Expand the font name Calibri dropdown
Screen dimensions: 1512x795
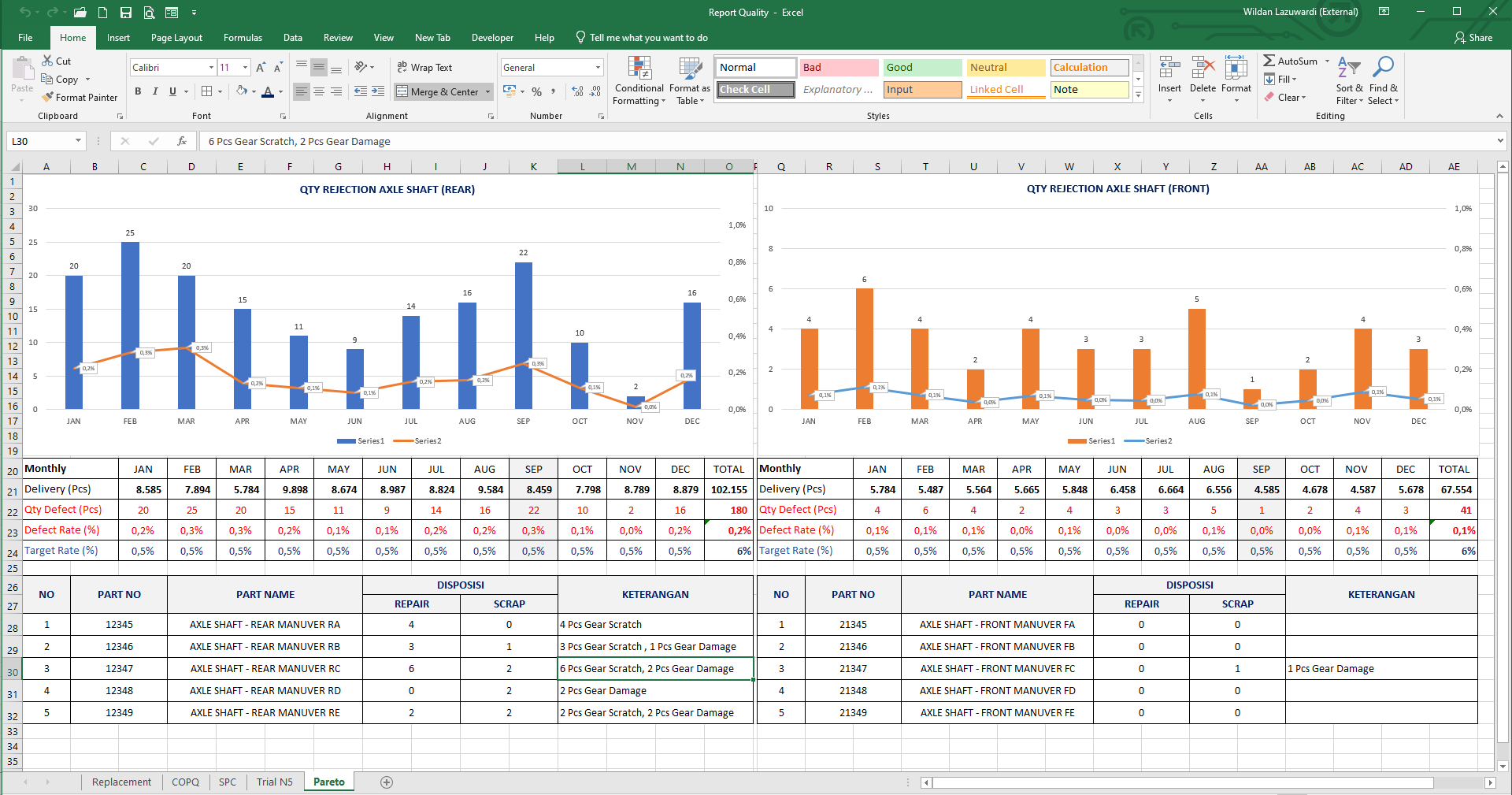pos(211,68)
